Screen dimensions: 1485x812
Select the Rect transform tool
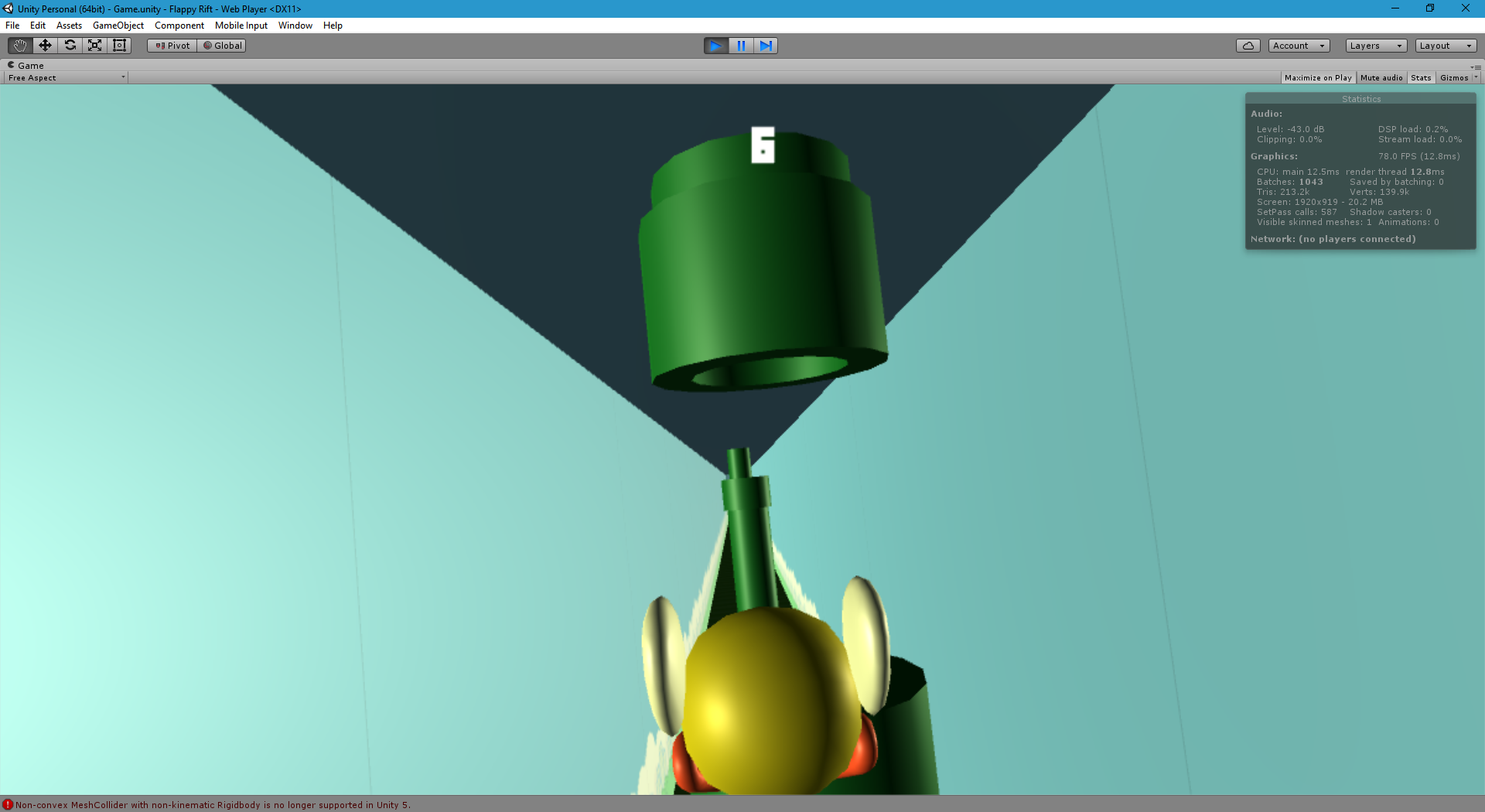click(119, 46)
